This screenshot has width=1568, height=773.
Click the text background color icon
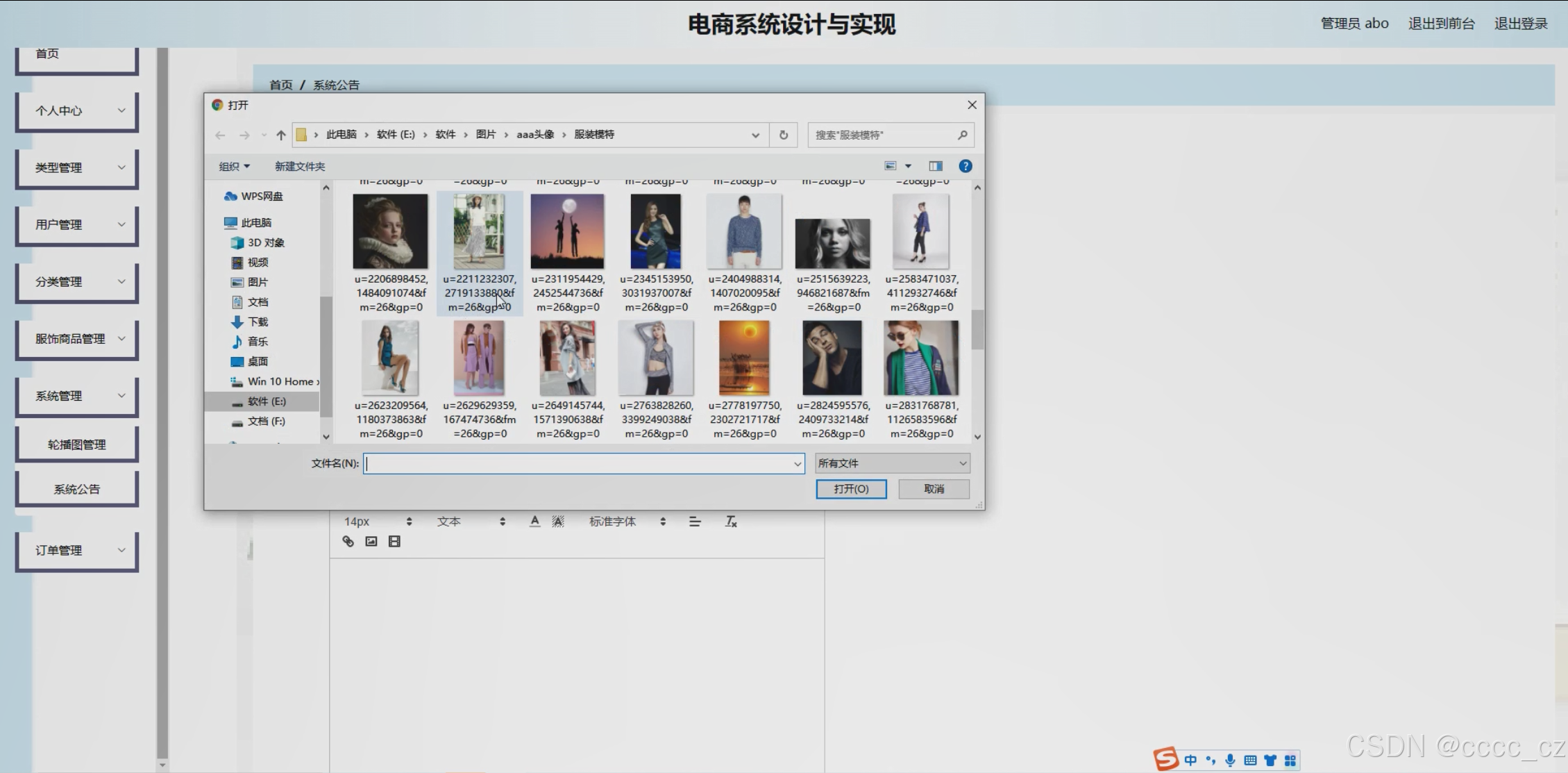(558, 522)
